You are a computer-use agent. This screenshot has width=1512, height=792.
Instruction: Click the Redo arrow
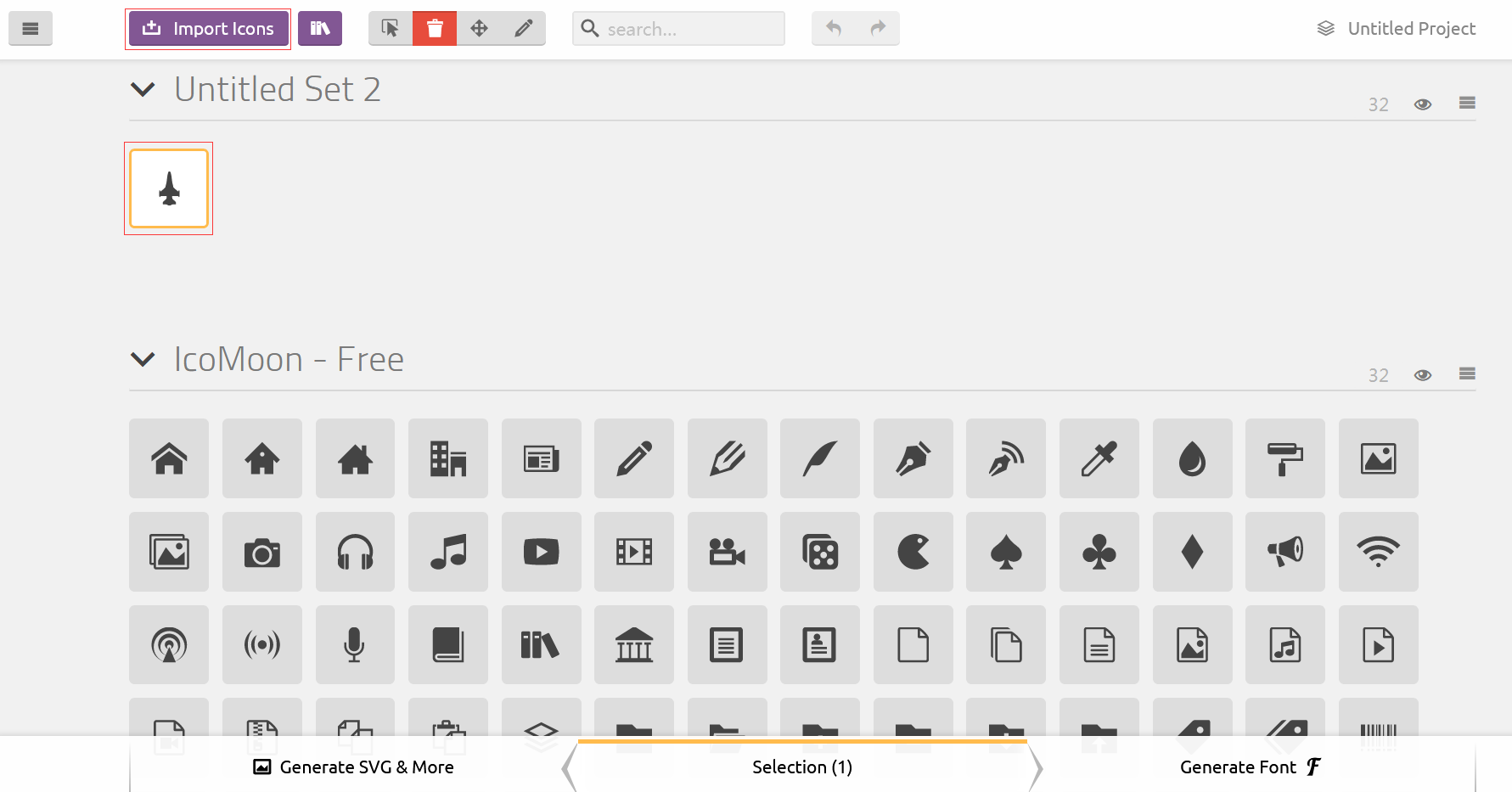point(878,29)
